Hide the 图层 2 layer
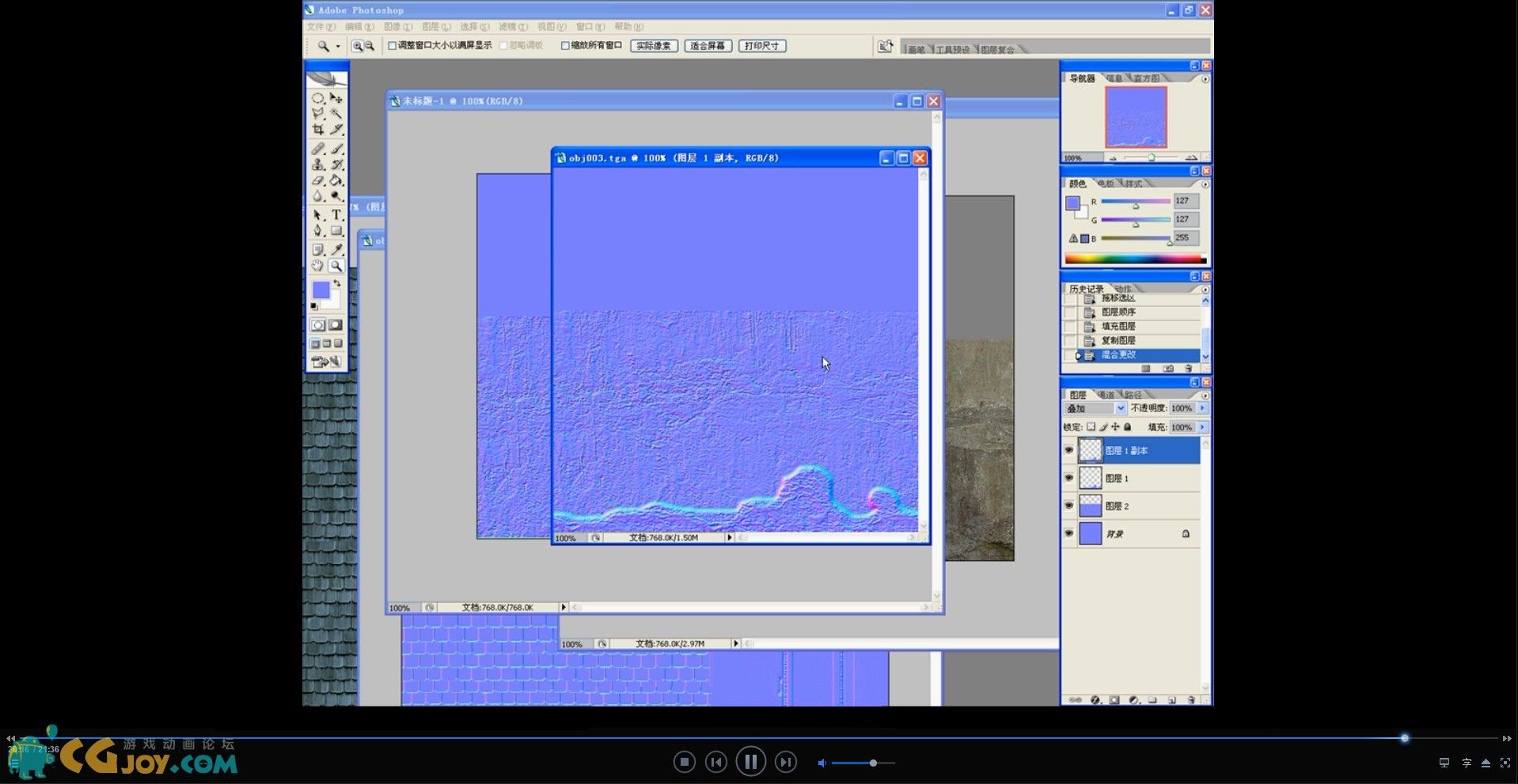This screenshot has width=1518, height=784. 1069,506
